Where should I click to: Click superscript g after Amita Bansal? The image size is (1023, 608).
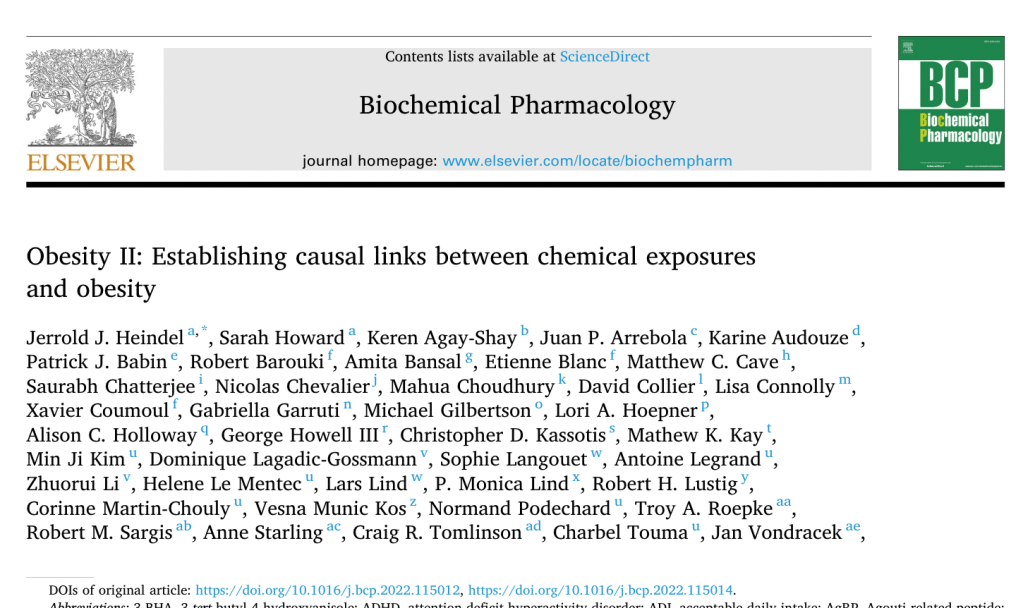click(x=470, y=355)
